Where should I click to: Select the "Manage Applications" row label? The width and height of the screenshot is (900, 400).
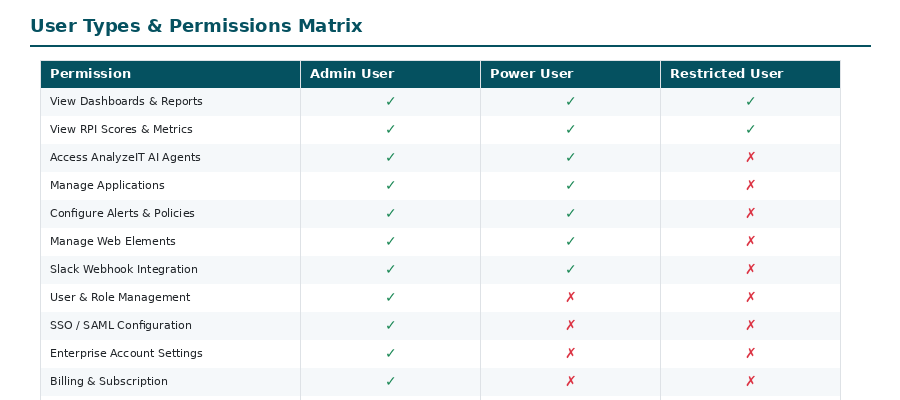tap(107, 185)
